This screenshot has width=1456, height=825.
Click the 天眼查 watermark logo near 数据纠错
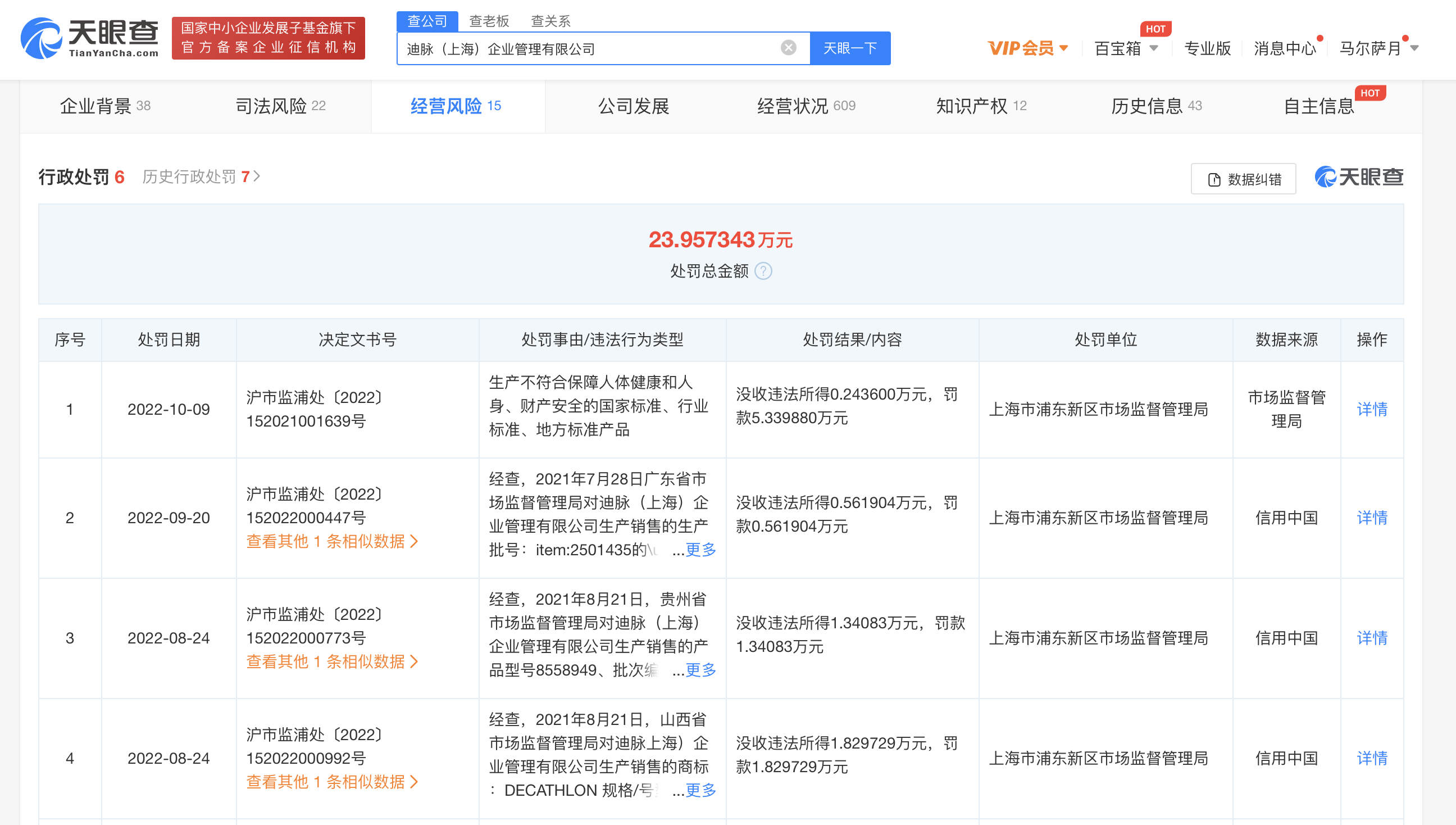pos(1359,178)
